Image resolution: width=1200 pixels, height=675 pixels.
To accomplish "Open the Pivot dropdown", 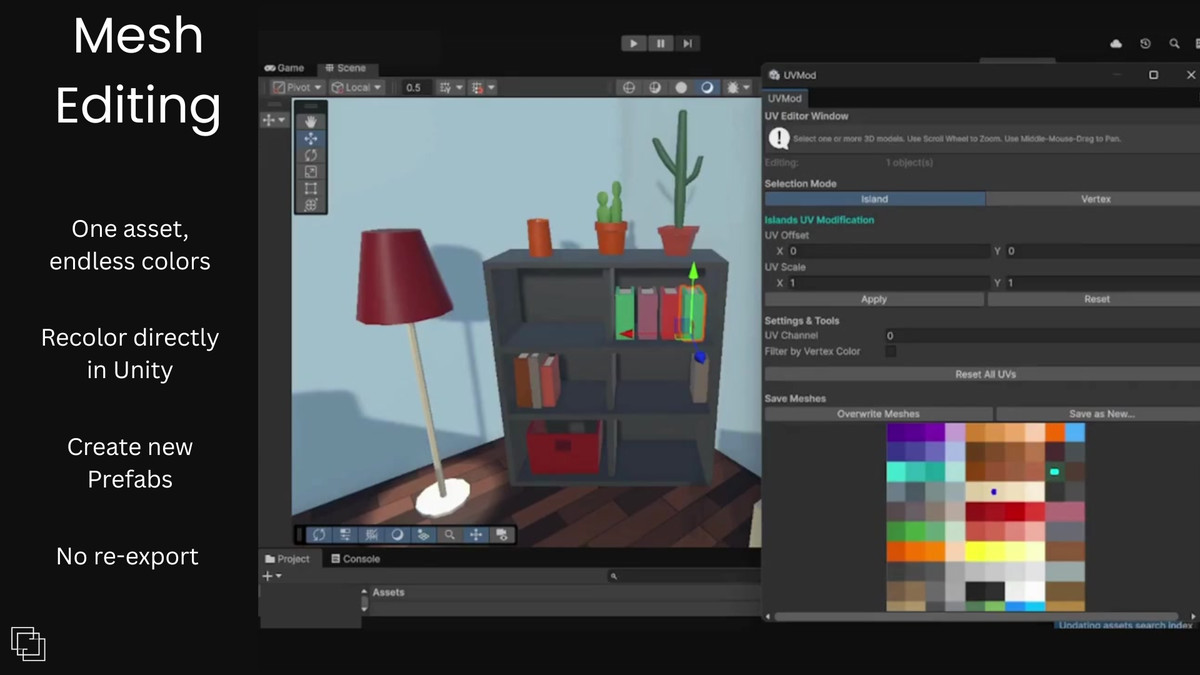I will click(x=302, y=87).
